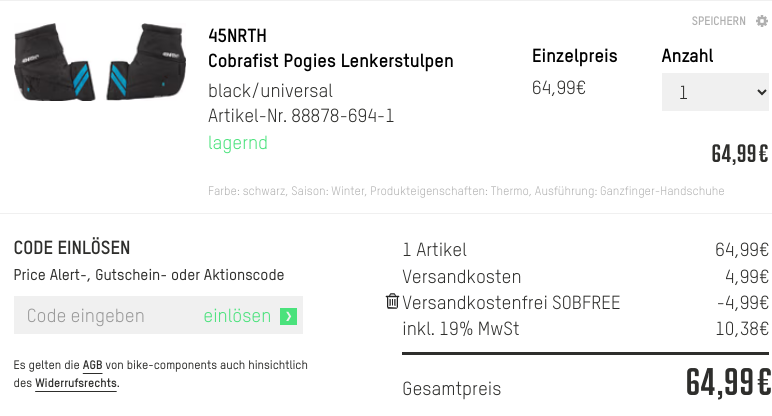Click the Speichern link

tap(718, 21)
